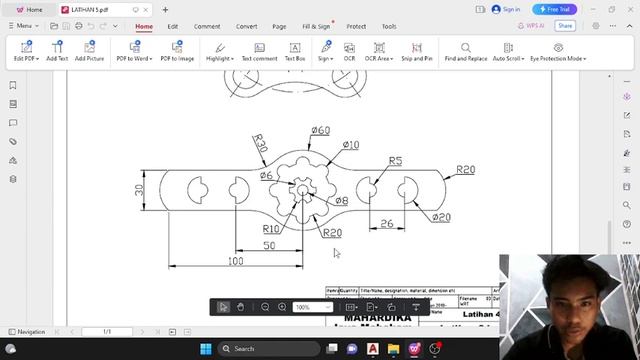Click the zoom out magnifier in floating bar
This screenshot has width=640, height=360.
click(265, 307)
